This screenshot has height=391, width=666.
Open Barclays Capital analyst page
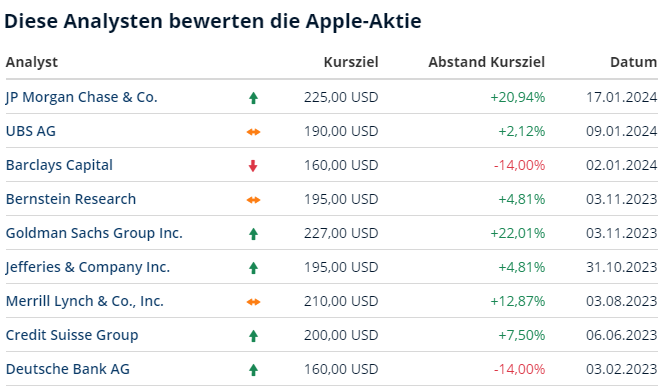(59, 165)
